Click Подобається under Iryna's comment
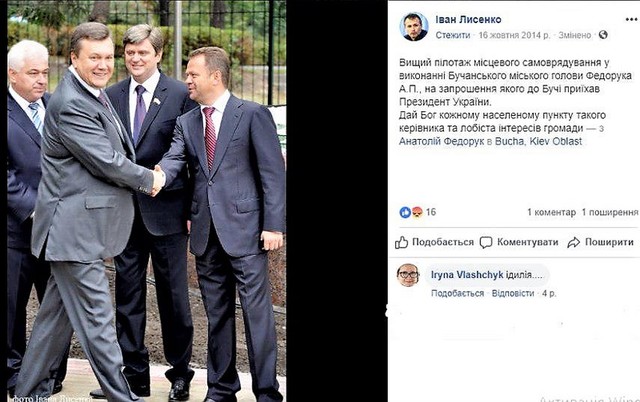This screenshot has width=640, height=402. pos(457,293)
